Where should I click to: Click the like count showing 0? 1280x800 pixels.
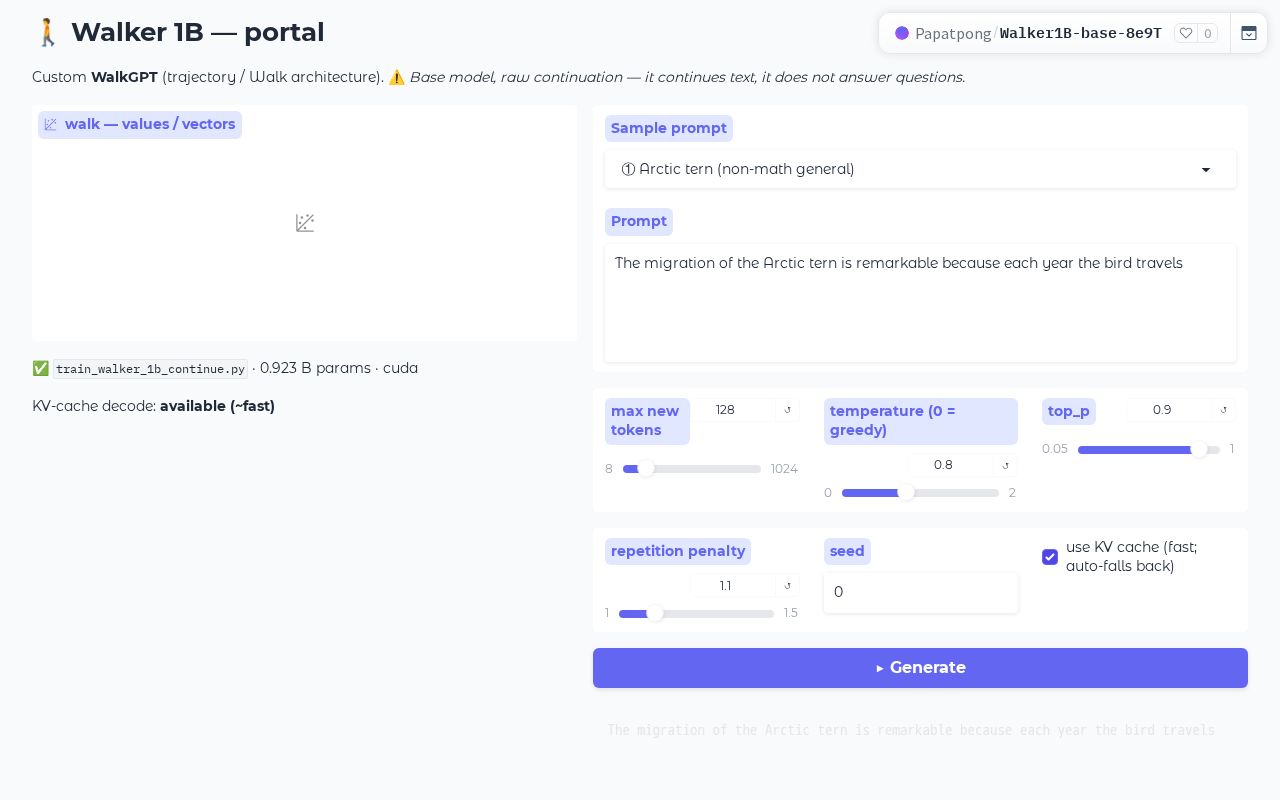point(1207,33)
